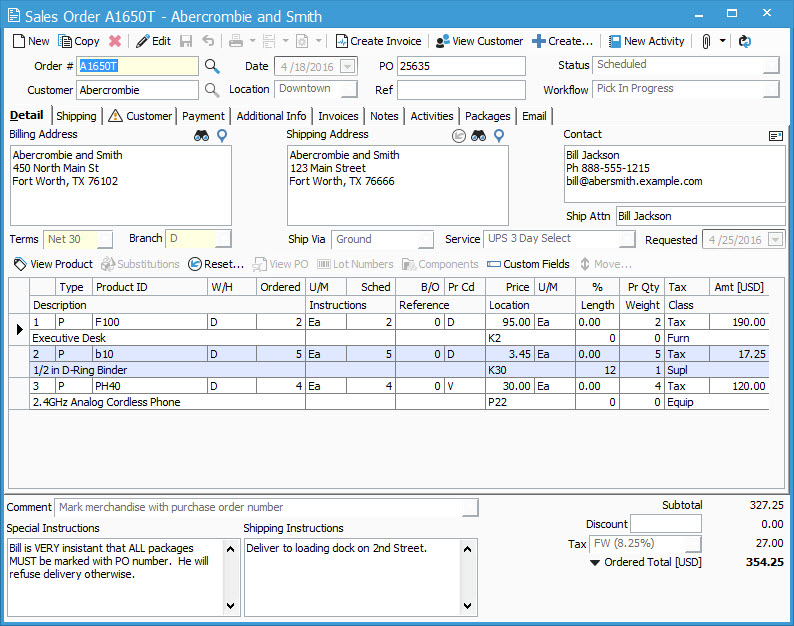This screenshot has width=794, height=626.
Task: Open the Service dropdown UPS 3 Day Select
Action: [627, 240]
